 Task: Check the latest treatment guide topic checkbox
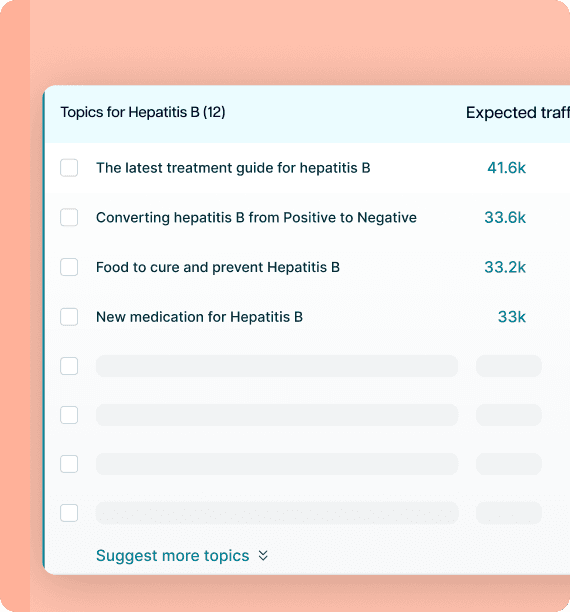(69, 168)
